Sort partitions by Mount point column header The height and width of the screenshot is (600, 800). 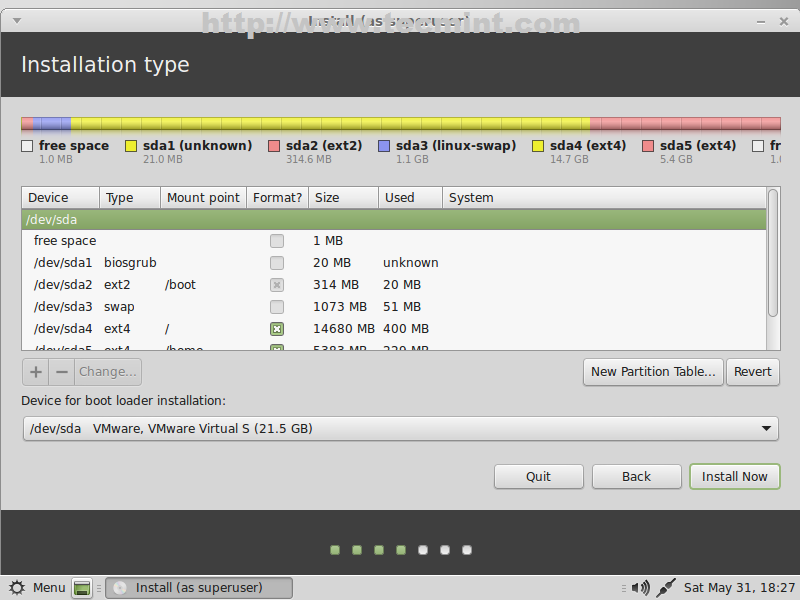point(203,198)
